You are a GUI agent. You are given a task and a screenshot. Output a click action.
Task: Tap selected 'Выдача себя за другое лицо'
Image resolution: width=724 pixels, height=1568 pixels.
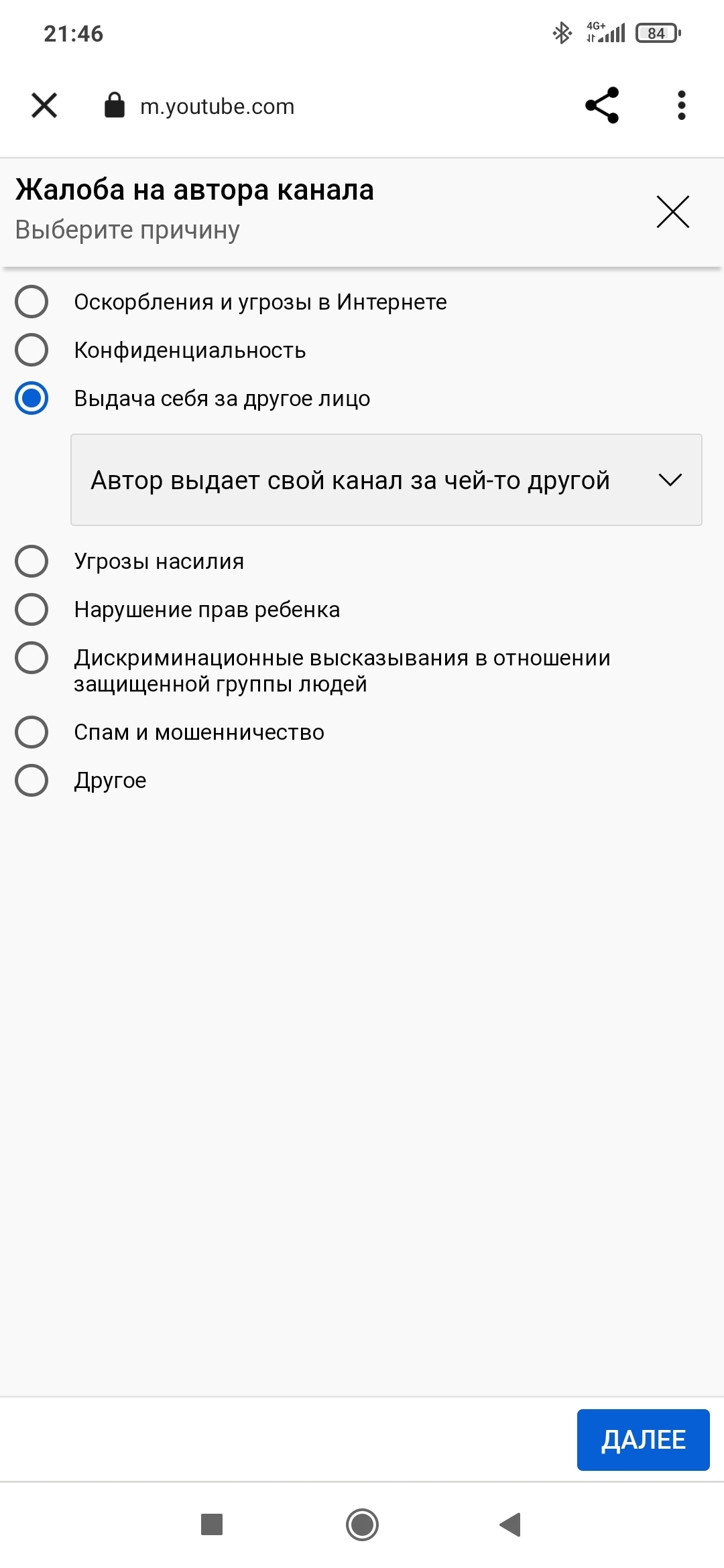pos(32,398)
